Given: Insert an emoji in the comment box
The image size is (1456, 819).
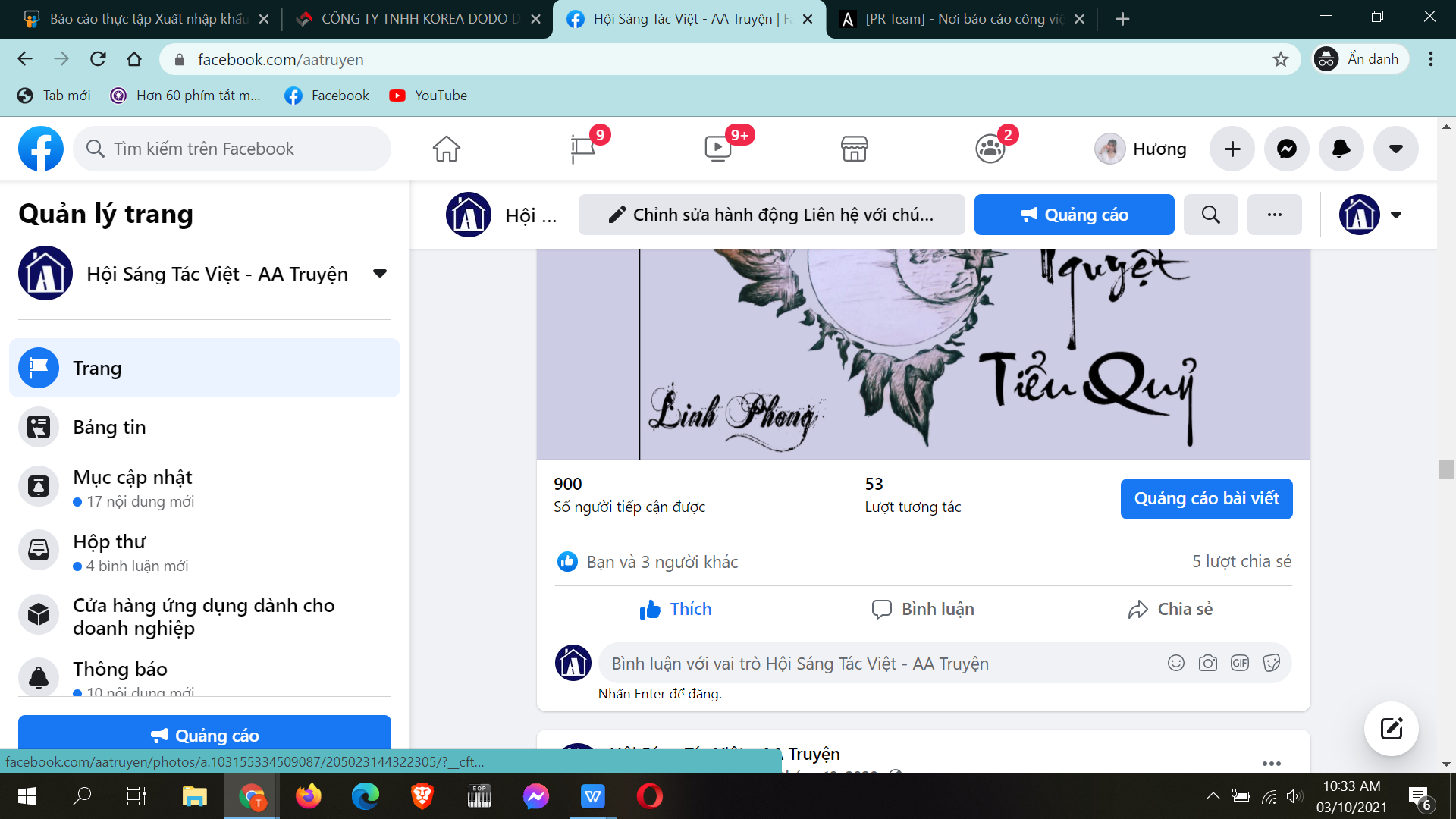Looking at the screenshot, I should tap(1176, 664).
